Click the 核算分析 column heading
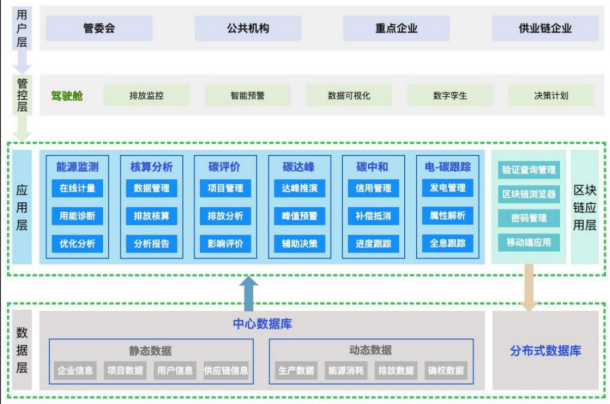This screenshot has width=610, height=404. click(x=151, y=167)
